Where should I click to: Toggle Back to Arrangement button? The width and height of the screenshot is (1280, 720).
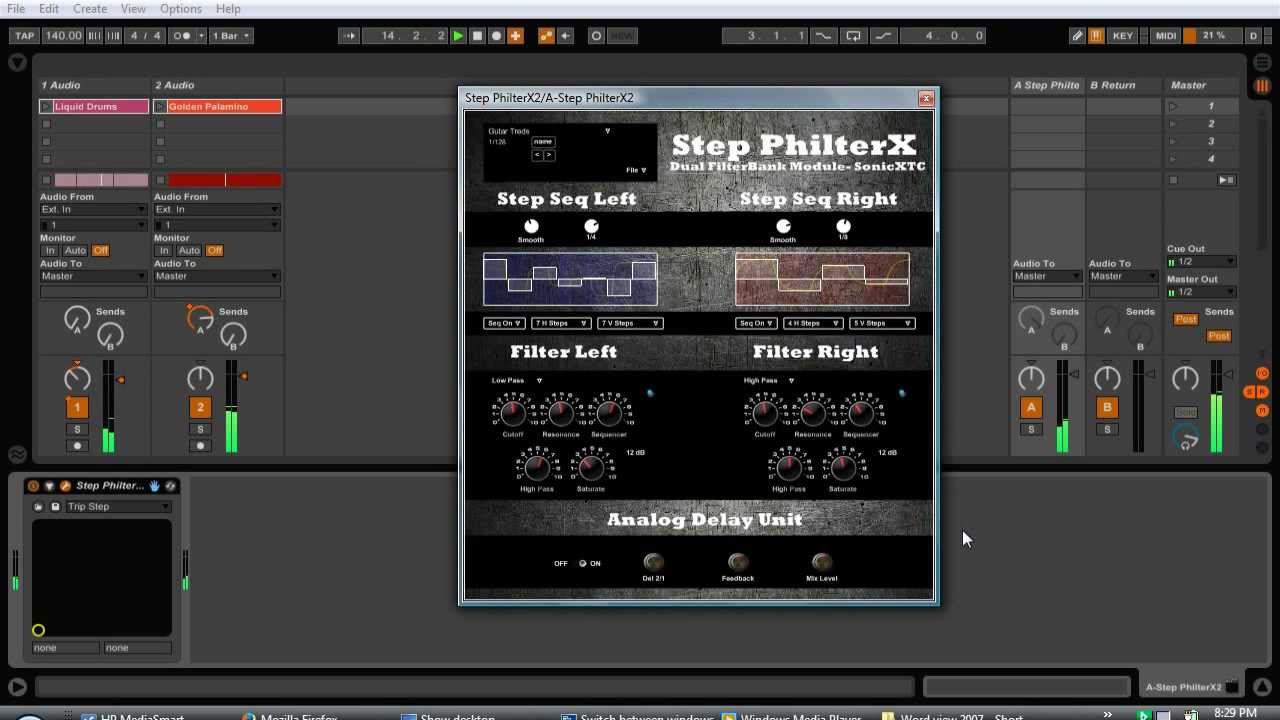565,36
